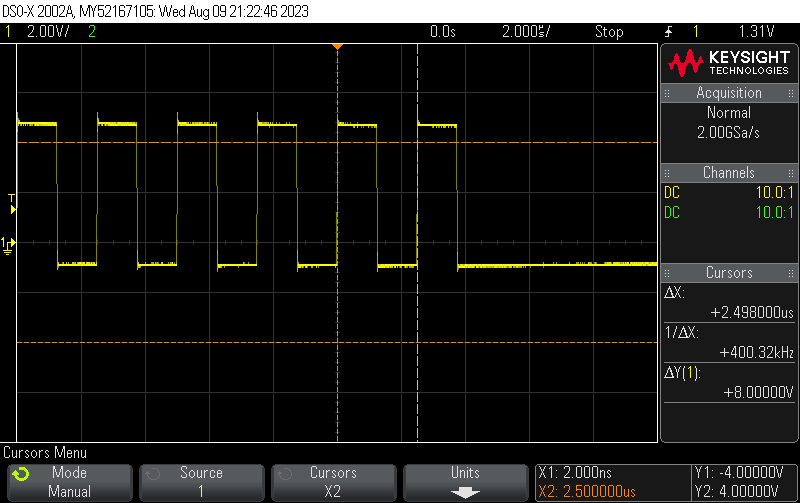
Task: Click the orange trigger time reference triangle
Action: click(337, 46)
